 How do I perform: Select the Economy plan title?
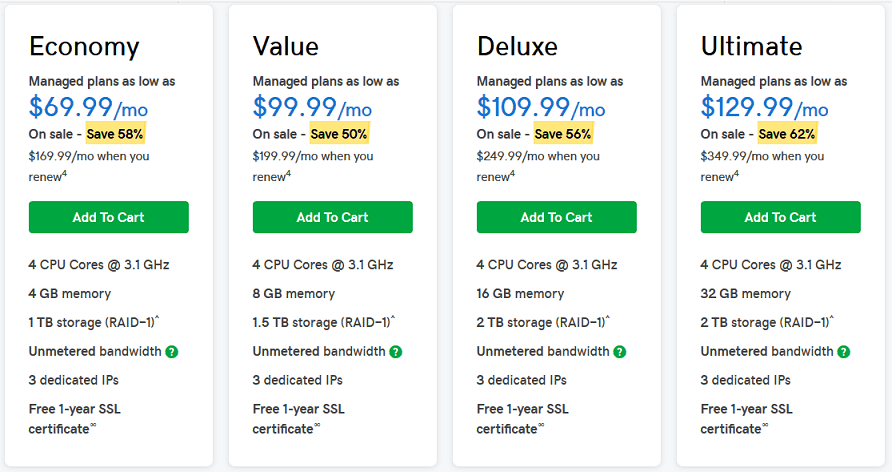[84, 47]
